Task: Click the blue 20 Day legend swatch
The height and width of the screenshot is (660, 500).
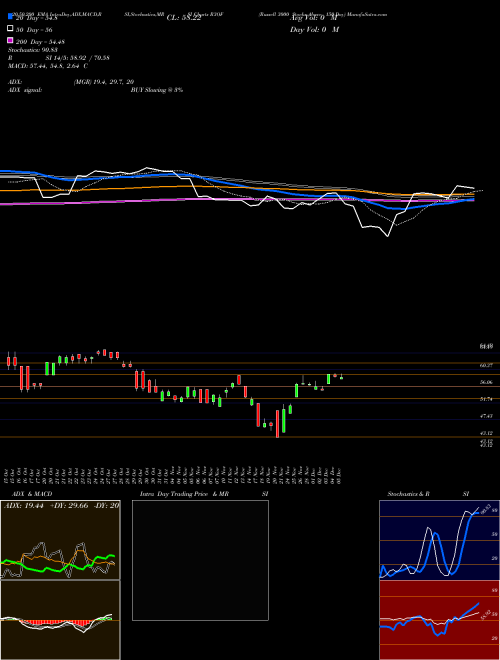Action: [x=10, y=16]
